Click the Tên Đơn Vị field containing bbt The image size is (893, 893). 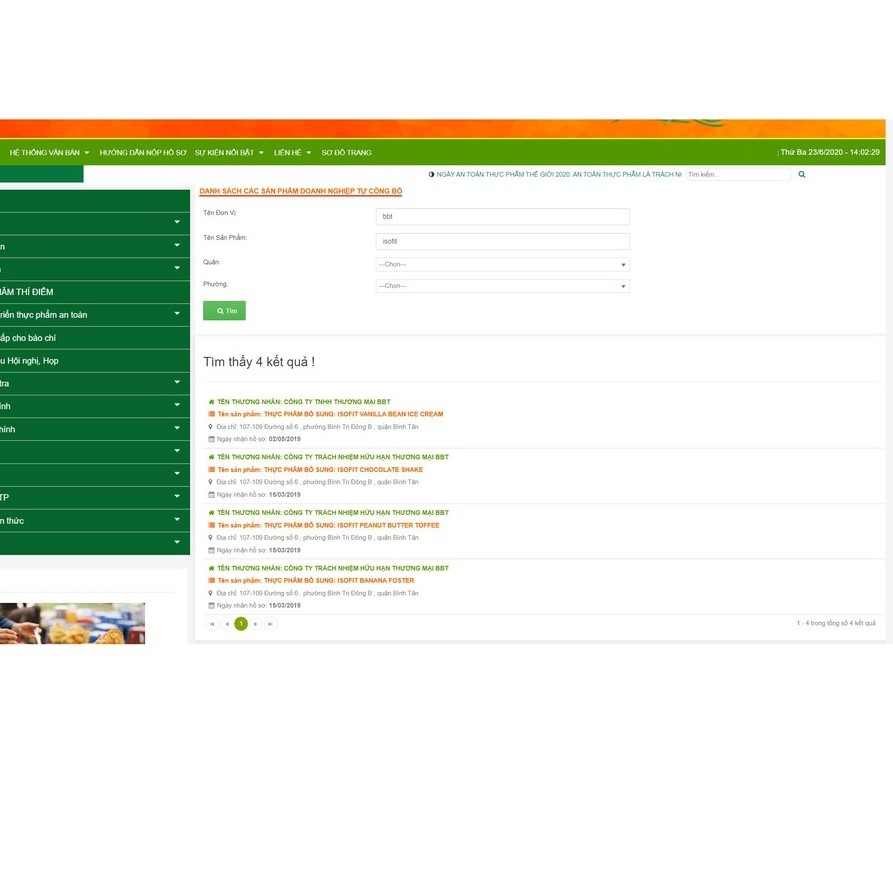point(502,217)
